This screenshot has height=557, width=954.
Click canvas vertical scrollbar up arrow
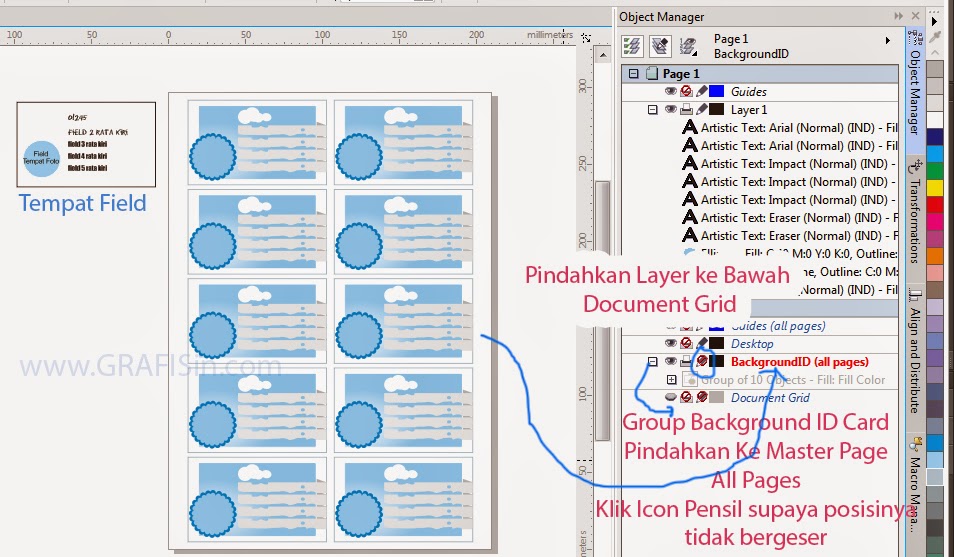pos(602,55)
